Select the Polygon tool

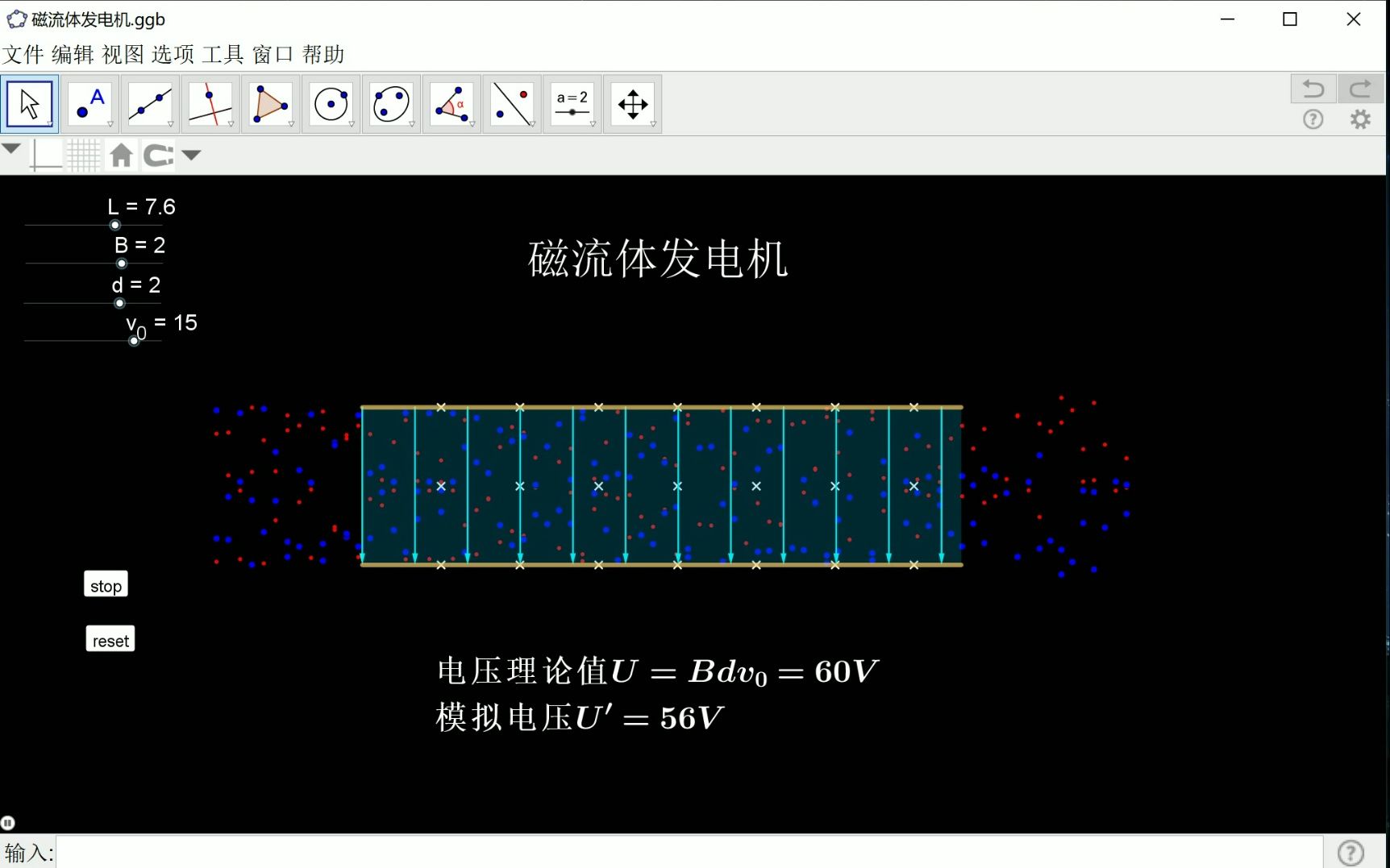click(x=271, y=104)
